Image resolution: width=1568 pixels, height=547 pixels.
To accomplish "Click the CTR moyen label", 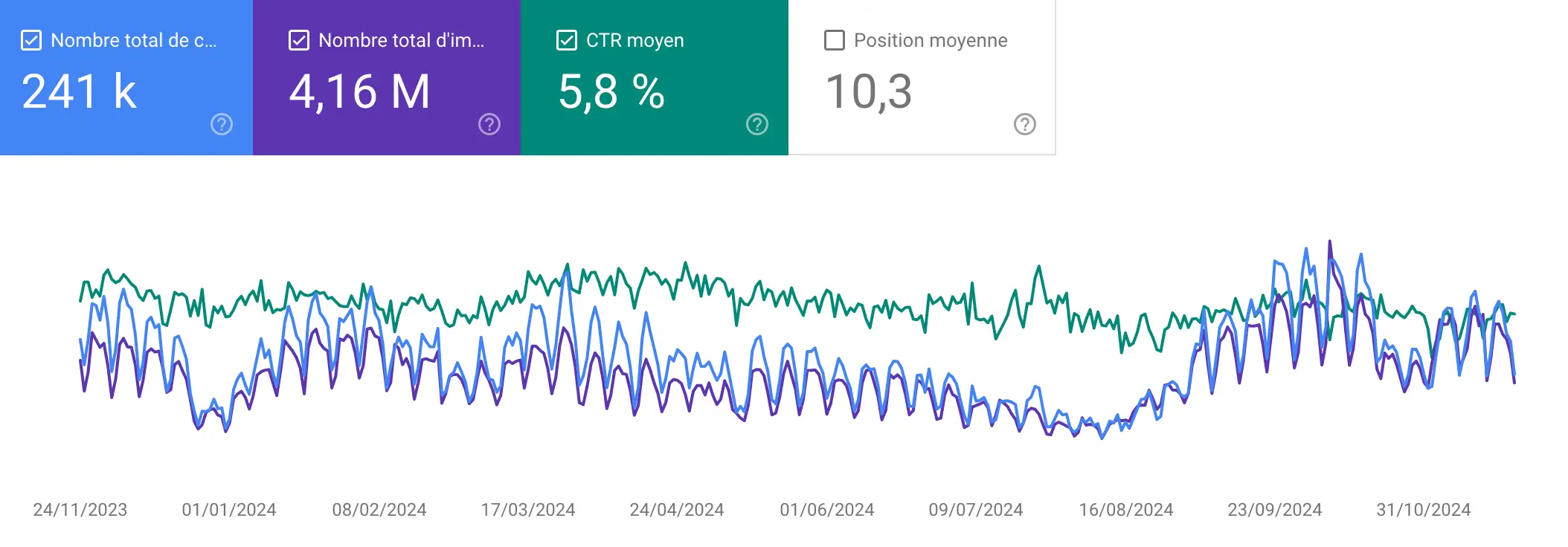I will [634, 40].
